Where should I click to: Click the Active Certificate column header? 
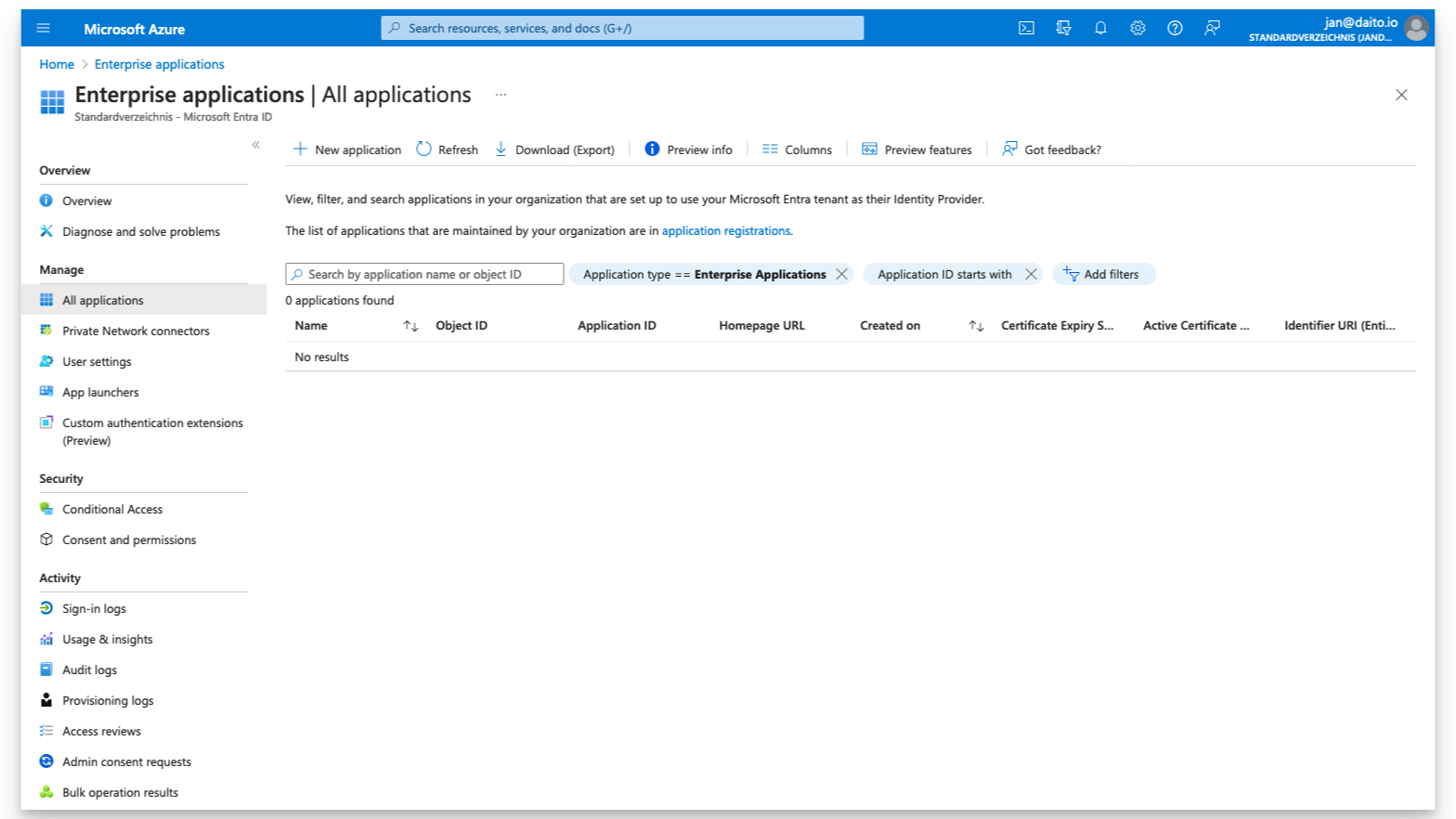coord(1196,326)
